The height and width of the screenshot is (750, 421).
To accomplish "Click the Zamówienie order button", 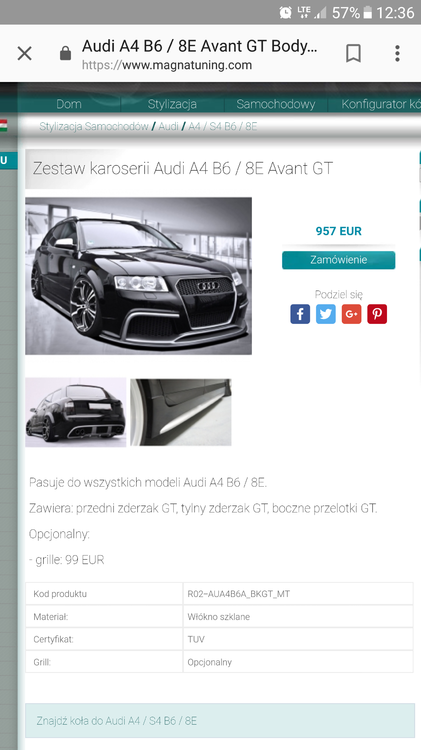I will click(339, 260).
